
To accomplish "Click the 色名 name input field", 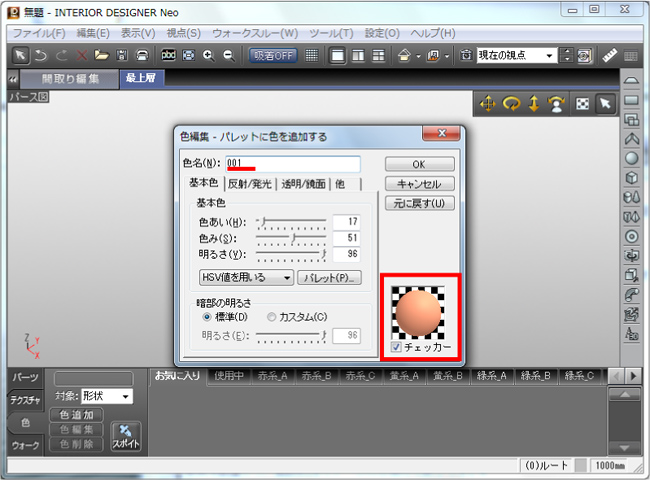I will tap(292, 163).
